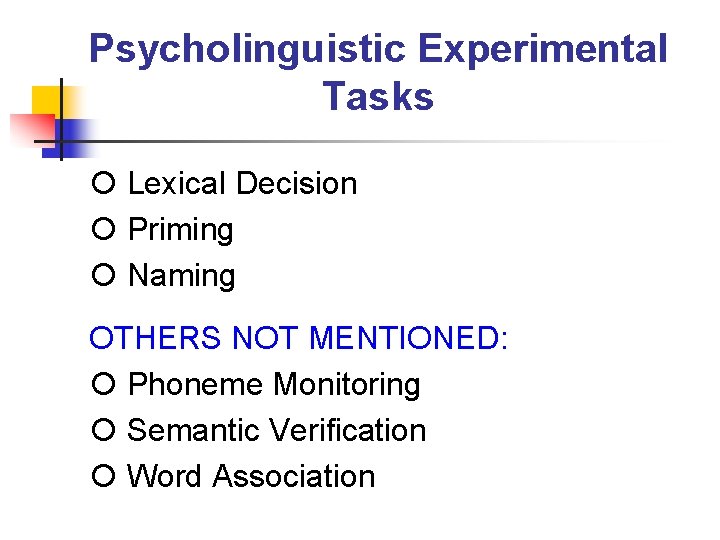This screenshot has height=540, width=720.
Task: Click the title word Experimental
Action: click(x=543, y=51)
